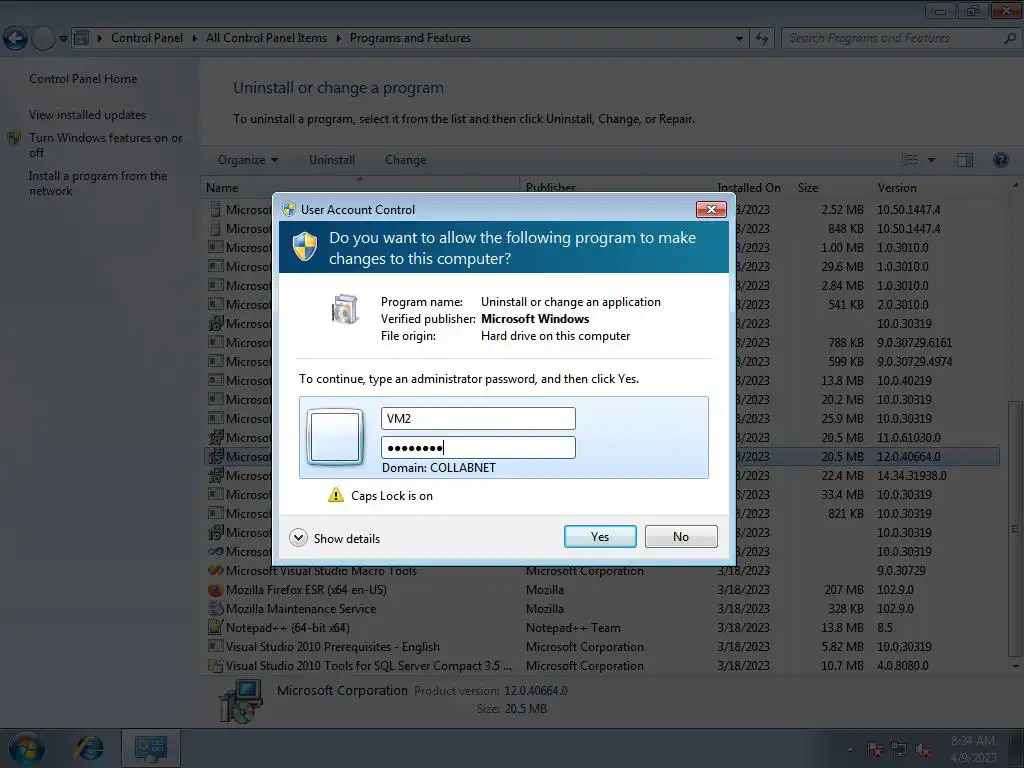Sort by the Publisher column header
Image resolution: width=1024 pixels, height=768 pixels.
point(617,187)
